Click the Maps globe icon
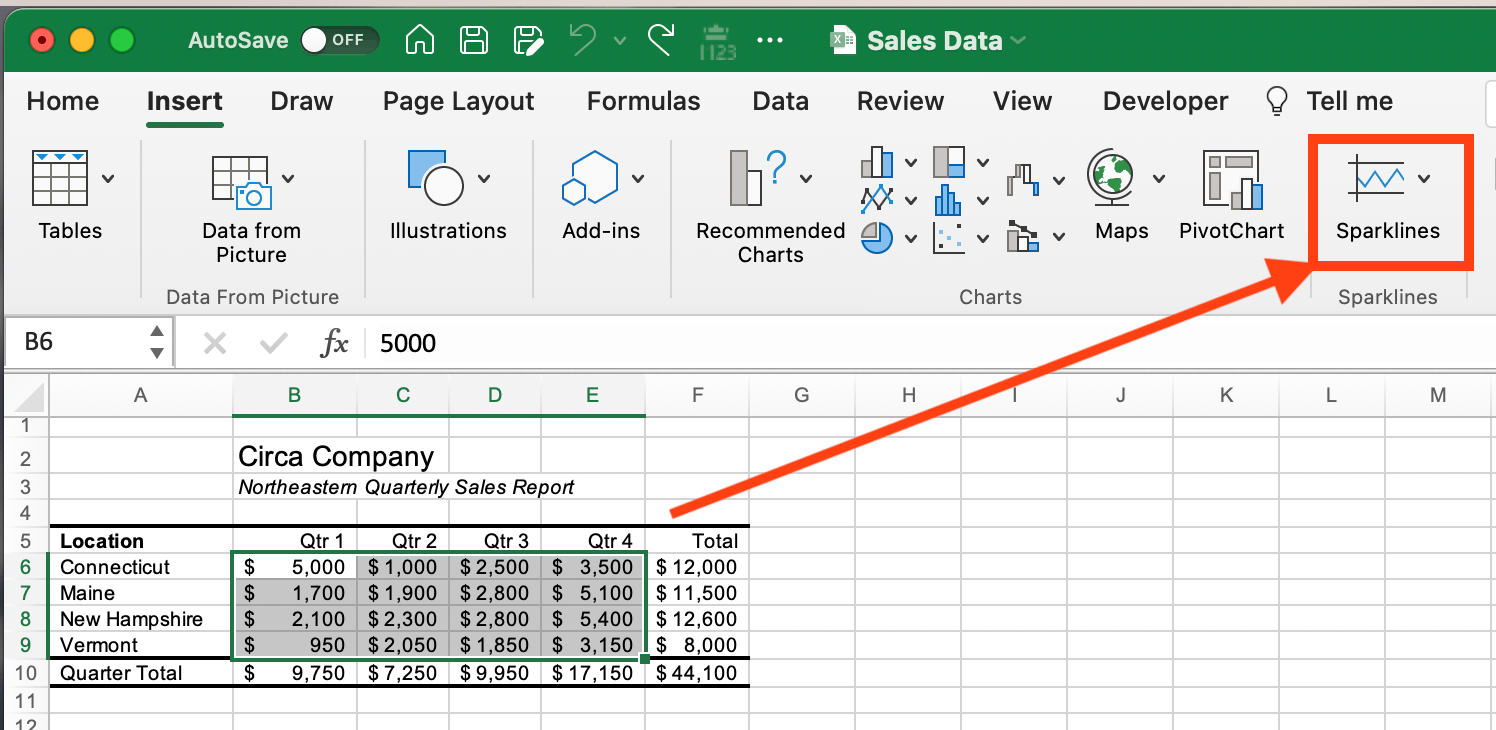Image resolution: width=1496 pixels, height=730 pixels. [x=1113, y=178]
